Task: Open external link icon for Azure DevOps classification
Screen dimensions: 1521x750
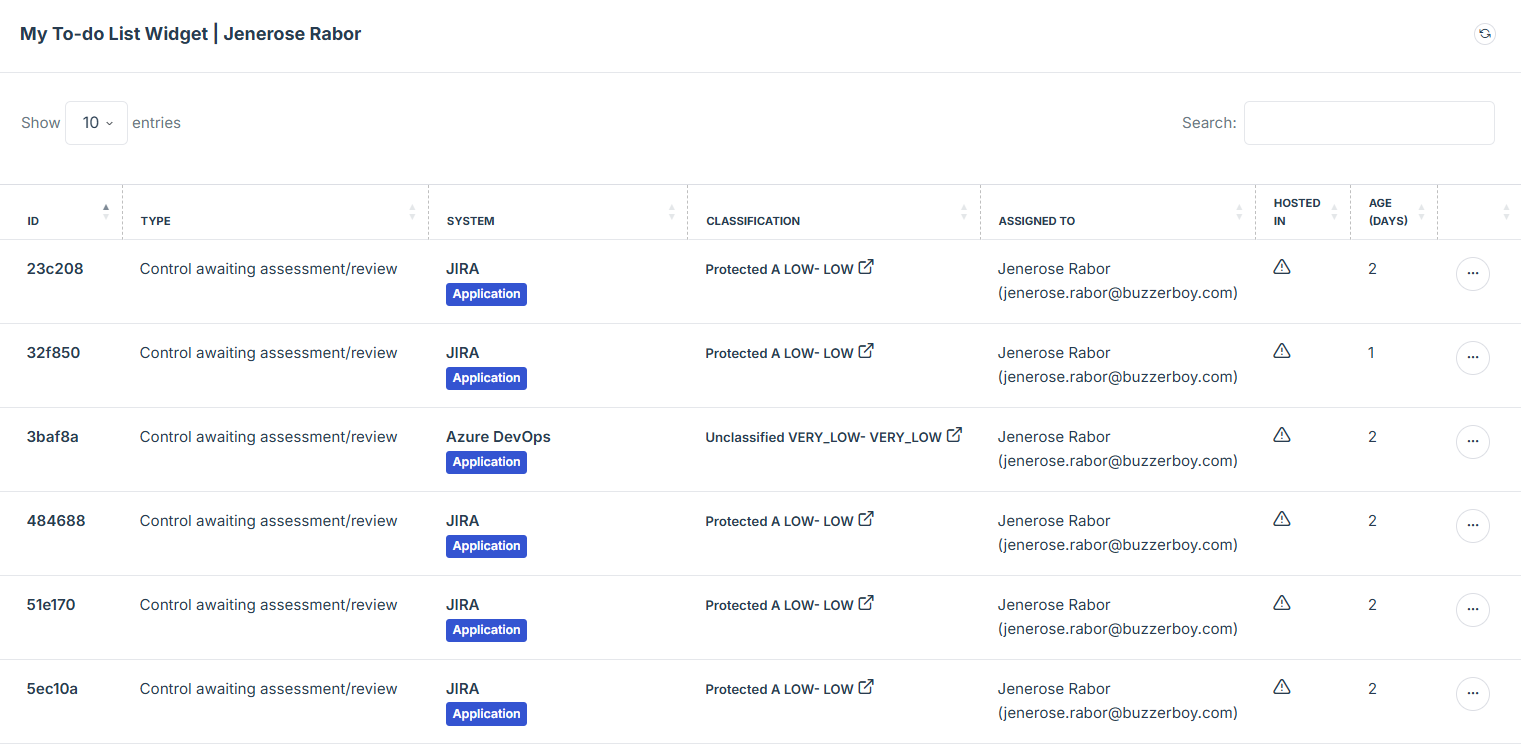Action: coord(955,435)
